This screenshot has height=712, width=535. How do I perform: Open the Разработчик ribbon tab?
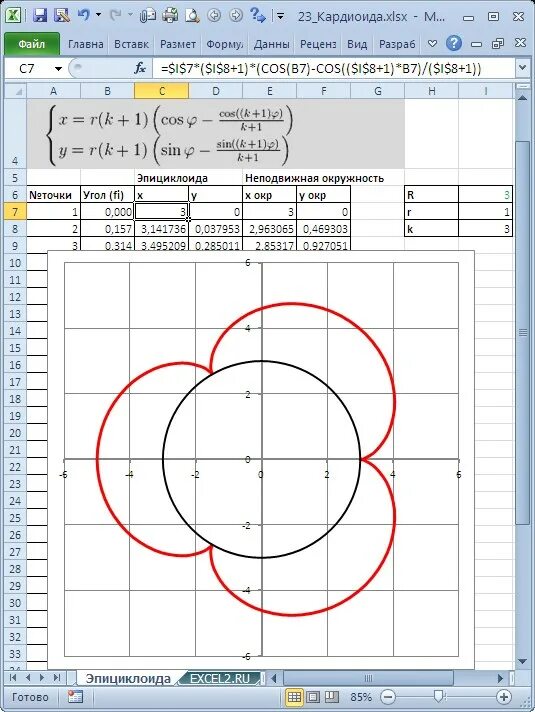(397, 44)
